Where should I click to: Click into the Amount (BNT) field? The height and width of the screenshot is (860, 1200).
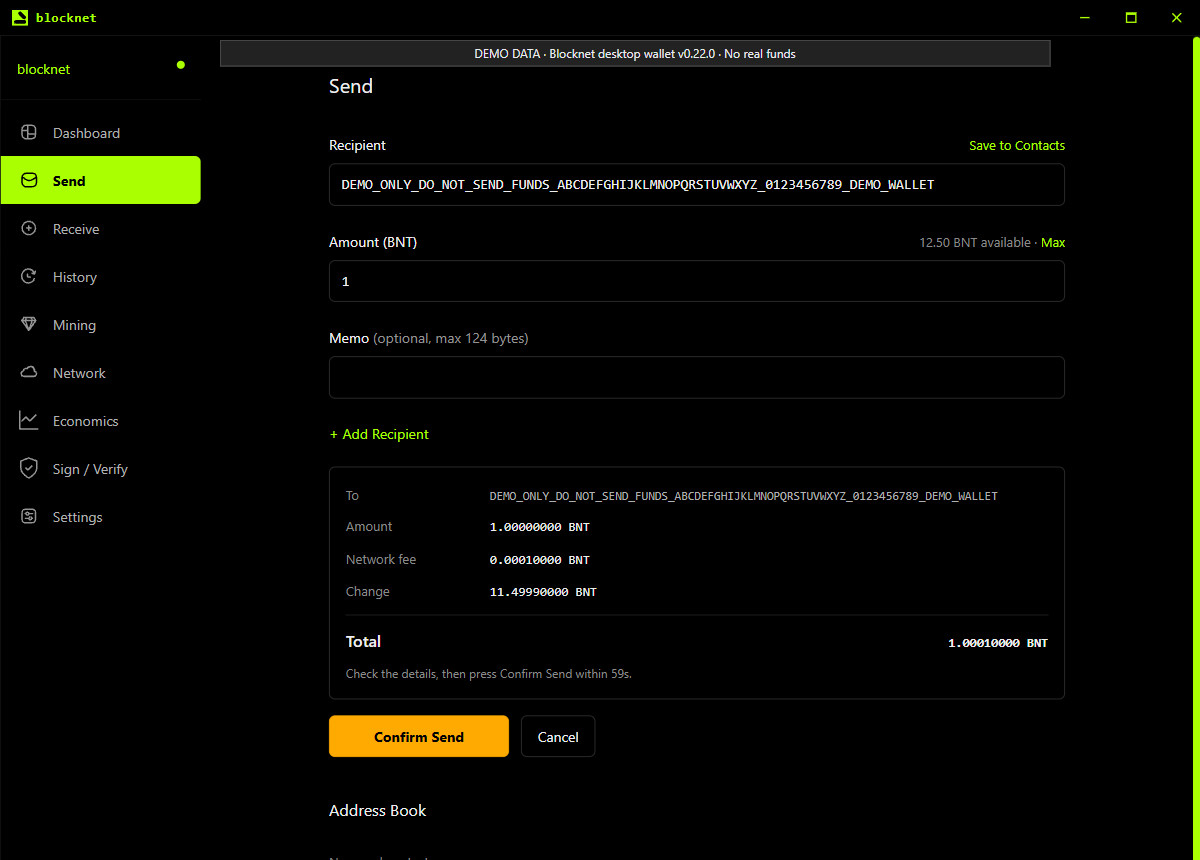tap(697, 281)
